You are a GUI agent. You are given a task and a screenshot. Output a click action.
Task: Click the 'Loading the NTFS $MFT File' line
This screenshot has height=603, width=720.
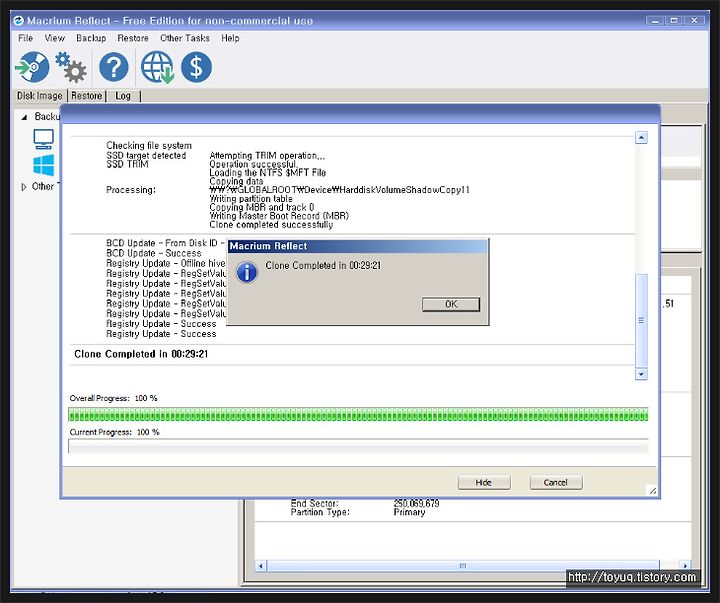coord(268,173)
